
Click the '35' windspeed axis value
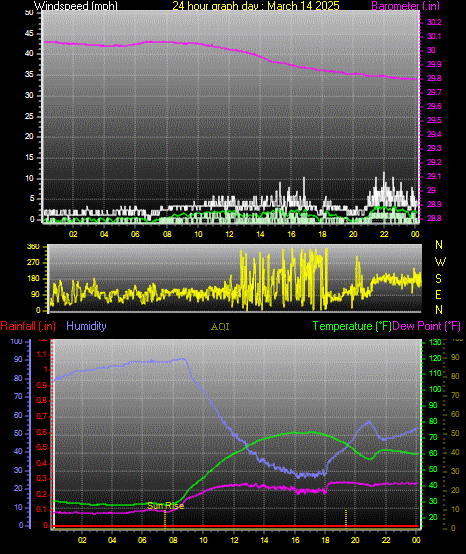29,75
